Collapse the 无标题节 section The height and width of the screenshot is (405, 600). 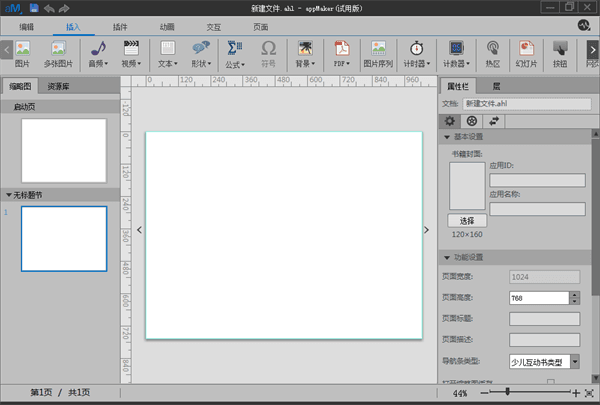click(9, 195)
